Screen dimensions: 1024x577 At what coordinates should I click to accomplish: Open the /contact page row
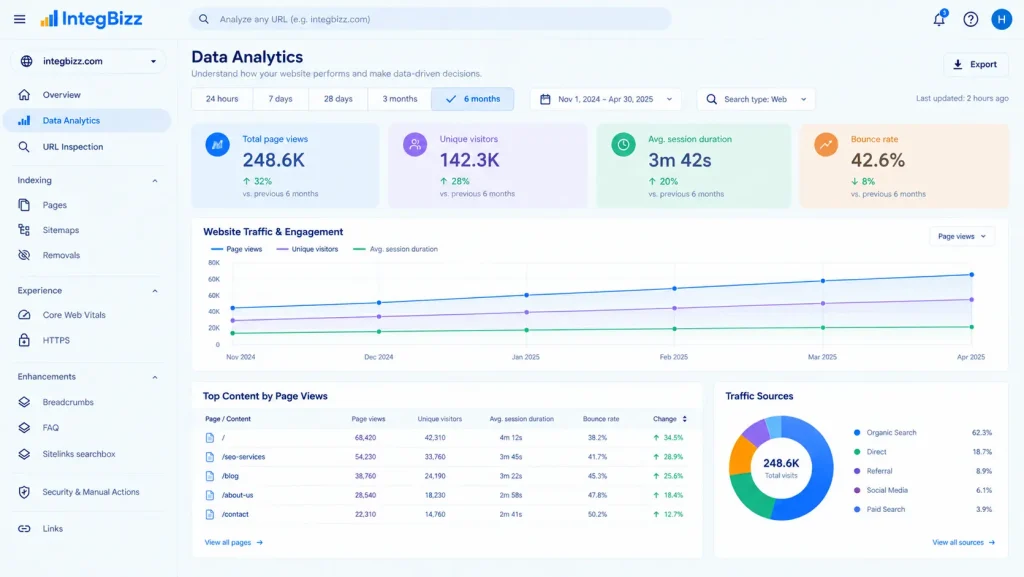(445, 514)
